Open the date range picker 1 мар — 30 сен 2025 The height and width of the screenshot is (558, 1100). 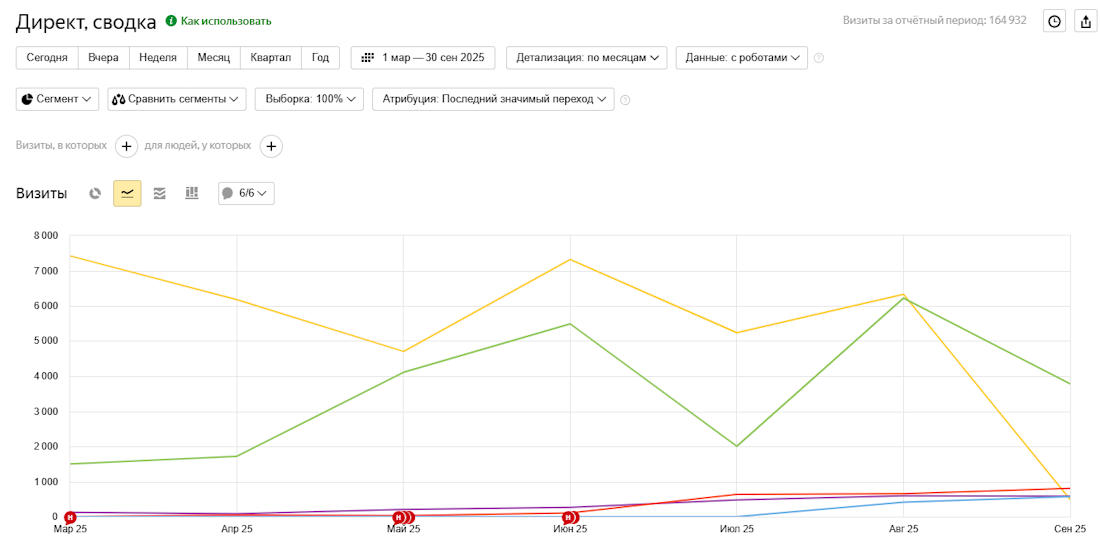click(x=422, y=58)
